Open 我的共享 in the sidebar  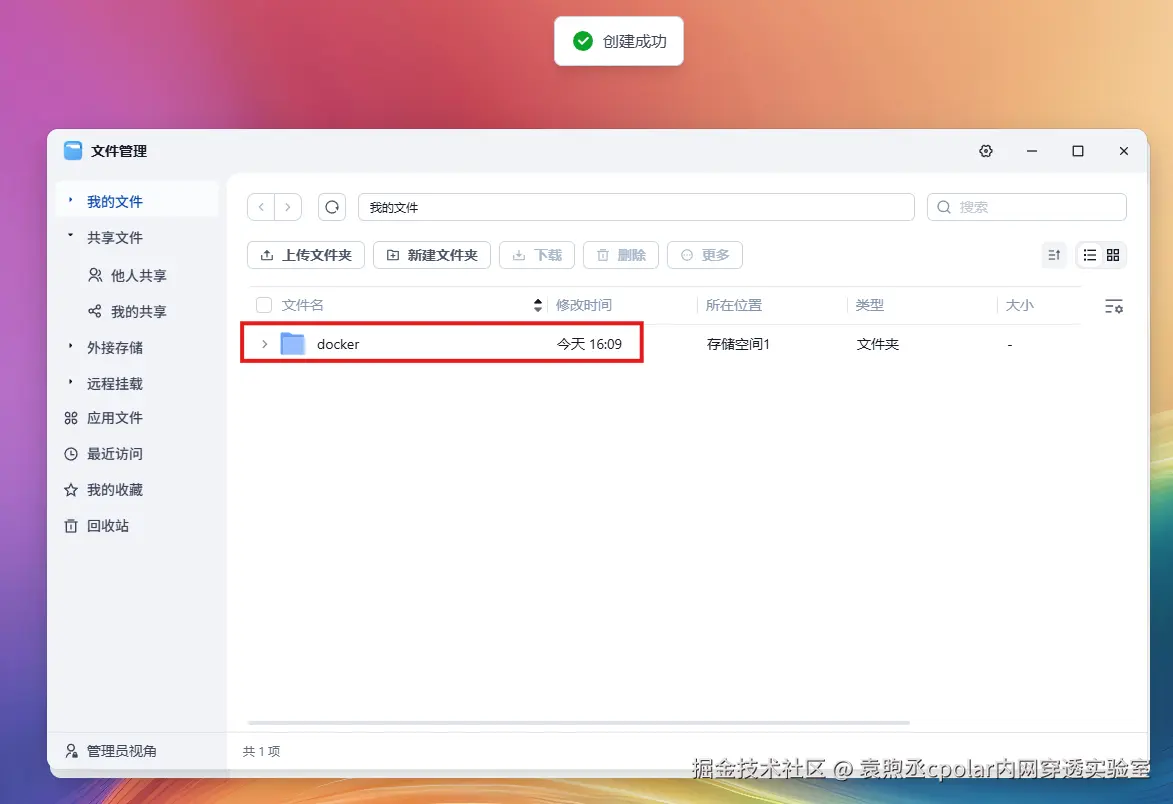click(x=127, y=311)
